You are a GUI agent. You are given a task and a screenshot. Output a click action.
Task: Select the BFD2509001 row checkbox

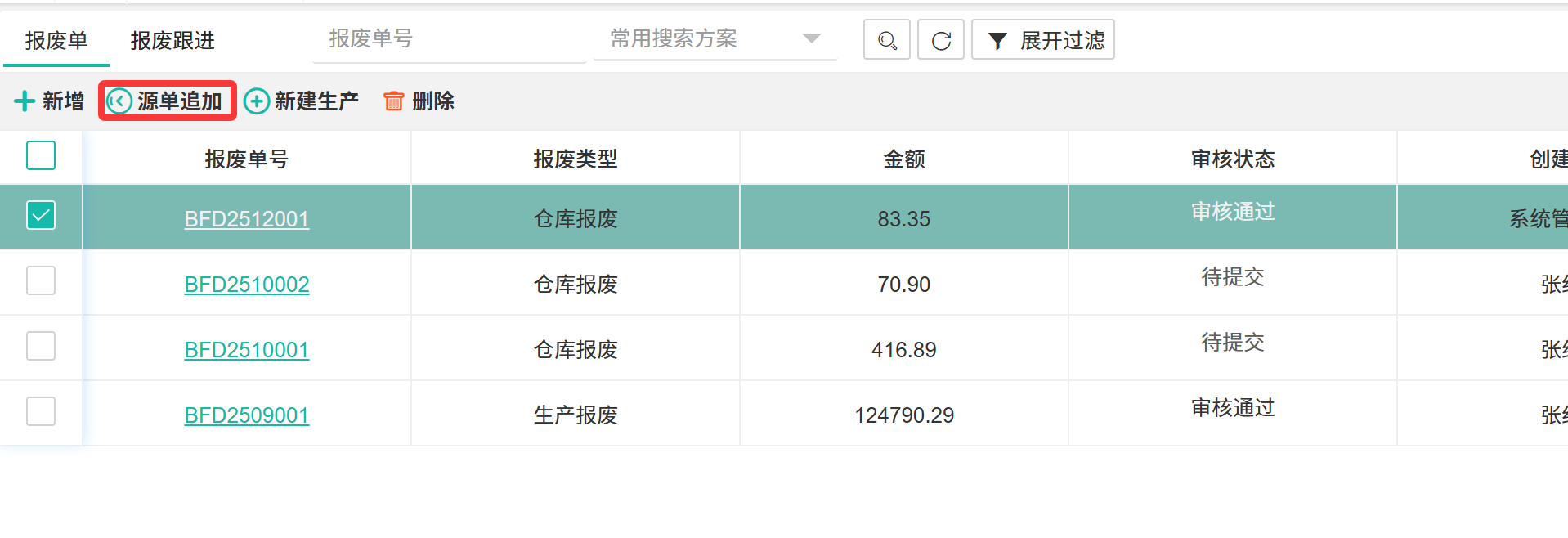[41, 412]
